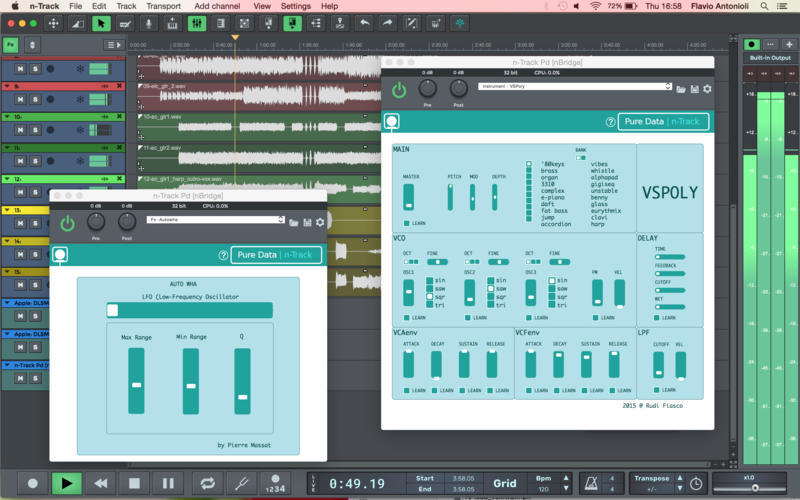Click the 0:49.19 time display
Image resolution: width=800 pixels, height=500 pixels.
point(357,484)
